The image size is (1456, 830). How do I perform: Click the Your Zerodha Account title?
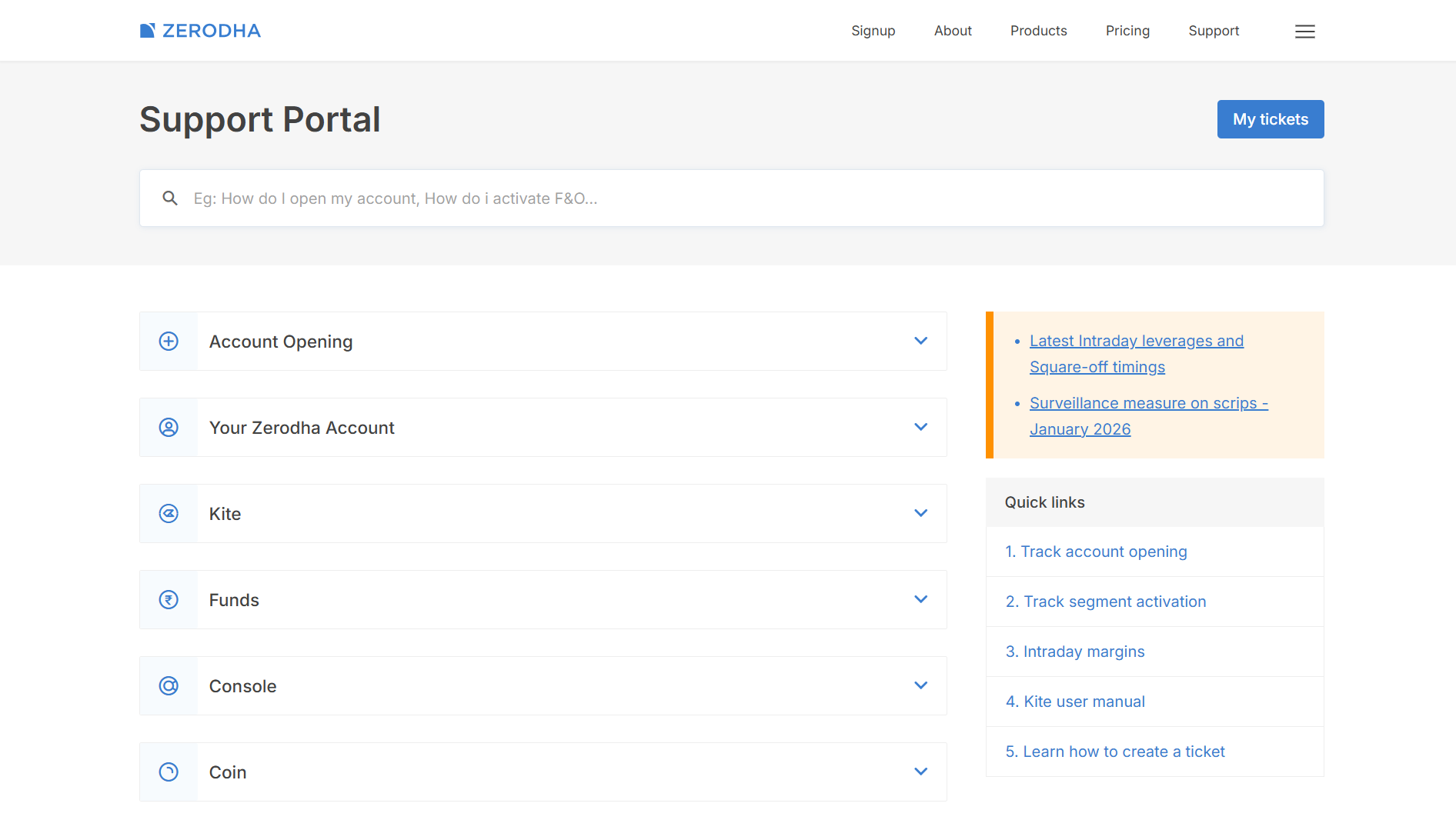click(x=302, y=428)
